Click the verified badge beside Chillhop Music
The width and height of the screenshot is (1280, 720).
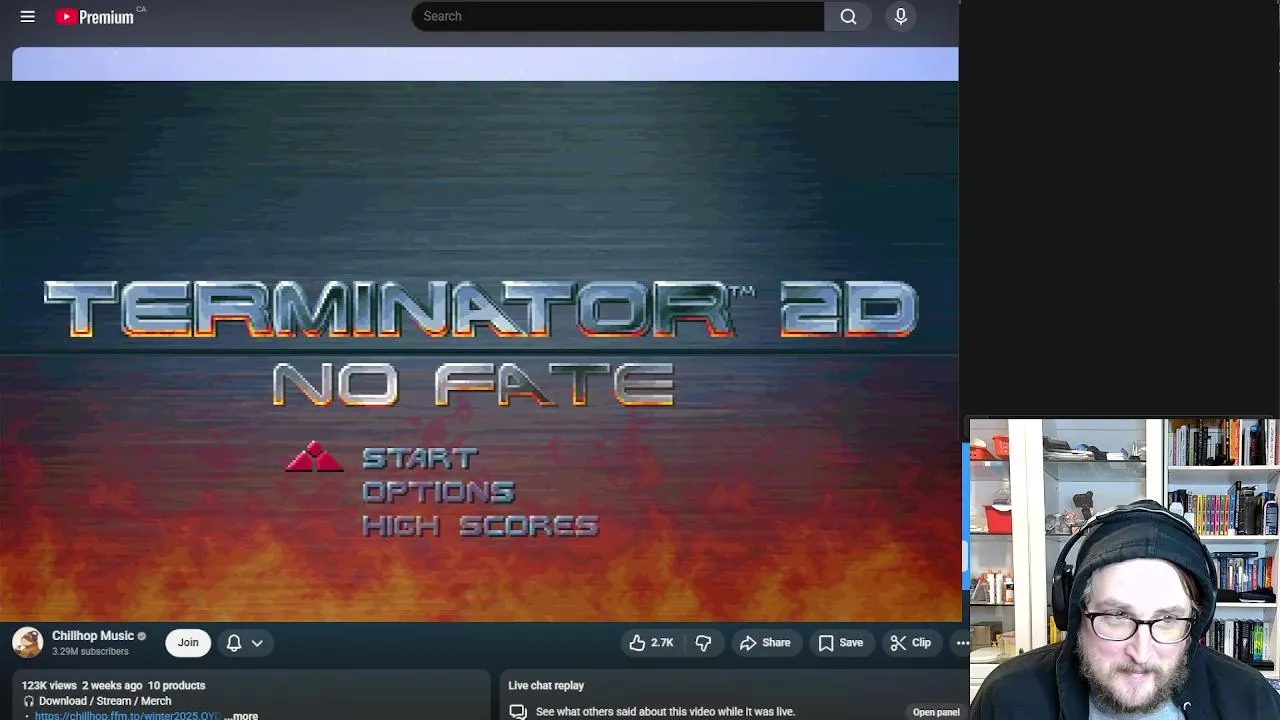142,636
